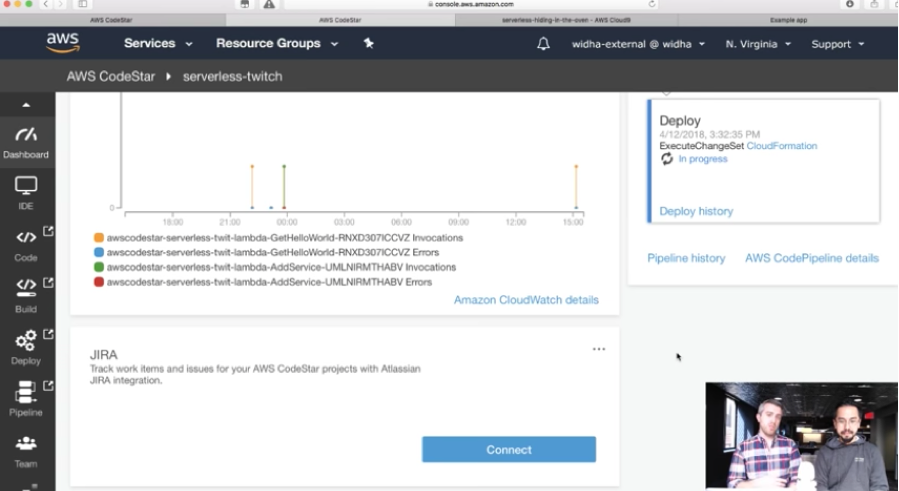The width and height of the screenshot is (899, 491).
Task: Collapse sidebar with up arrow
Action: tap(26, 105)
